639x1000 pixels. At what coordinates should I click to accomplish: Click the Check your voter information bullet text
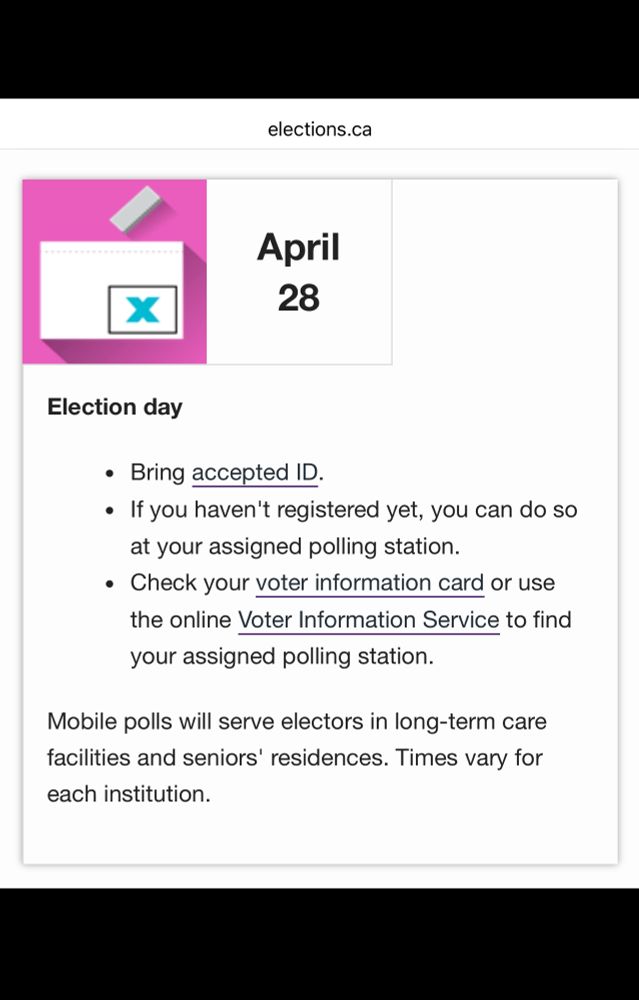pos(351,620)
